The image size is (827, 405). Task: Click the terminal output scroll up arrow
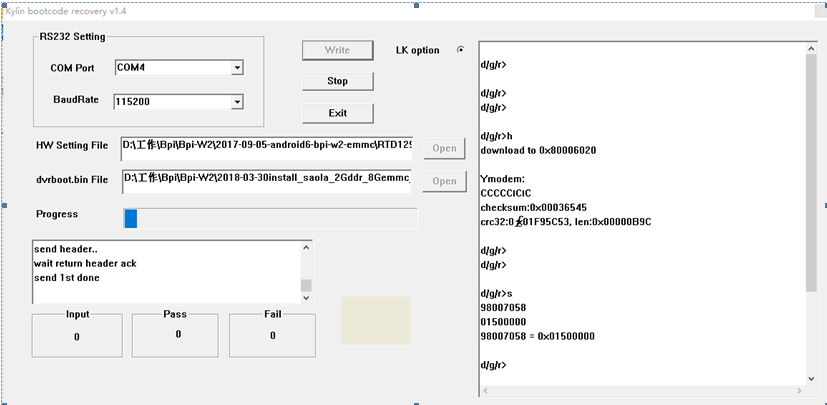click(x=811, y=51)
